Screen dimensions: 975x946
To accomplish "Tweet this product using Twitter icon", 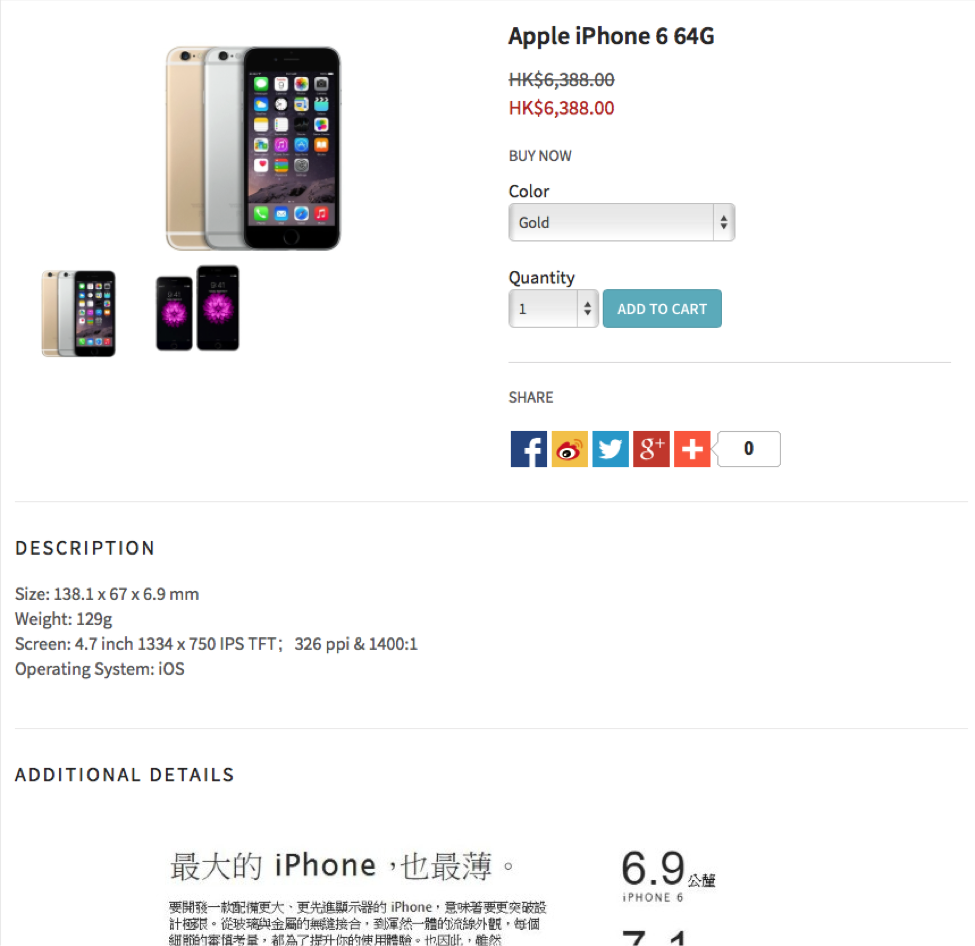I will [x=611, y=448].
